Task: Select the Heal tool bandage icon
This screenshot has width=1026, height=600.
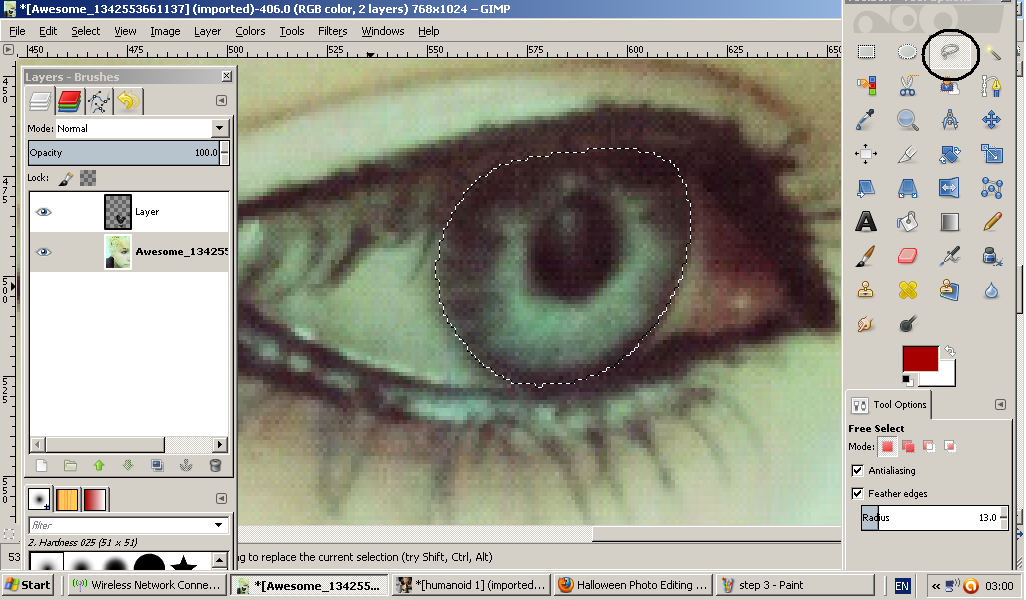Action: (908, 290)
